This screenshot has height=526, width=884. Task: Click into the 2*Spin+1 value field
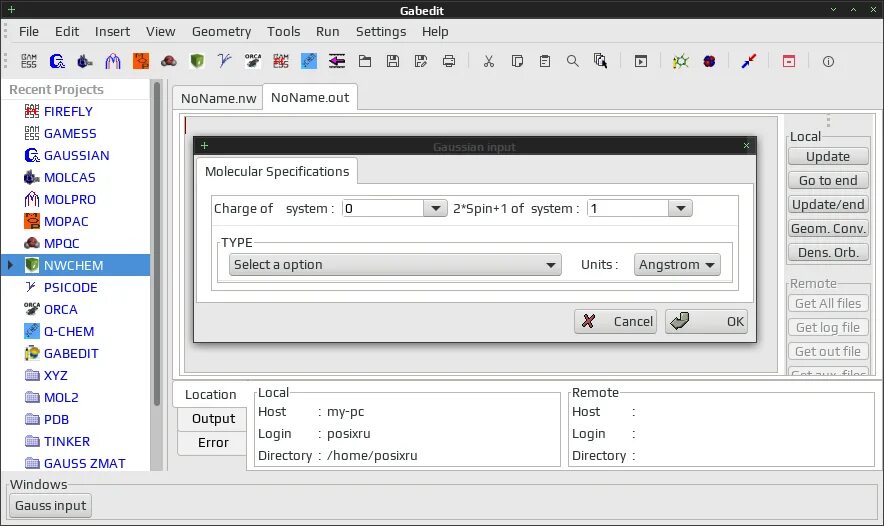[x=628, y=209]
